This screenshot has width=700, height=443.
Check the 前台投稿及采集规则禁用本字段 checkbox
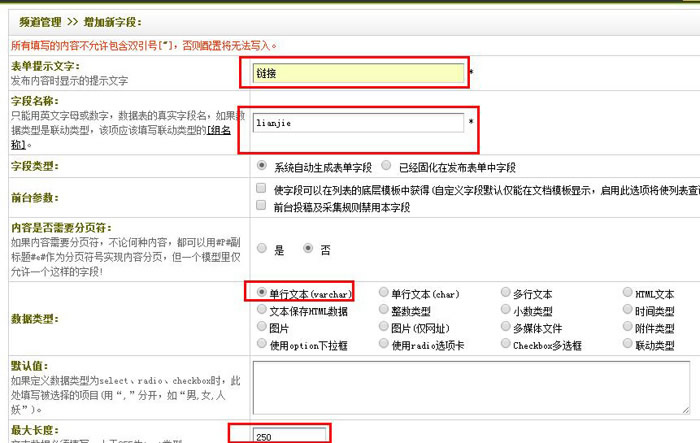(262, 207)
